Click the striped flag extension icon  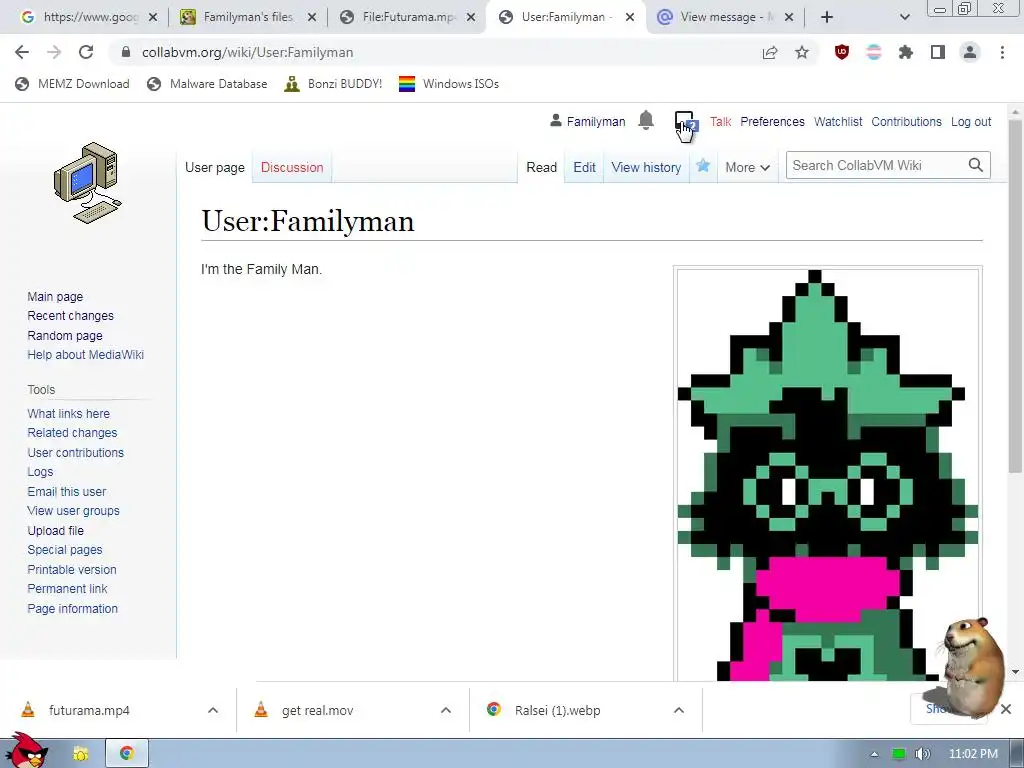(874, 52)
